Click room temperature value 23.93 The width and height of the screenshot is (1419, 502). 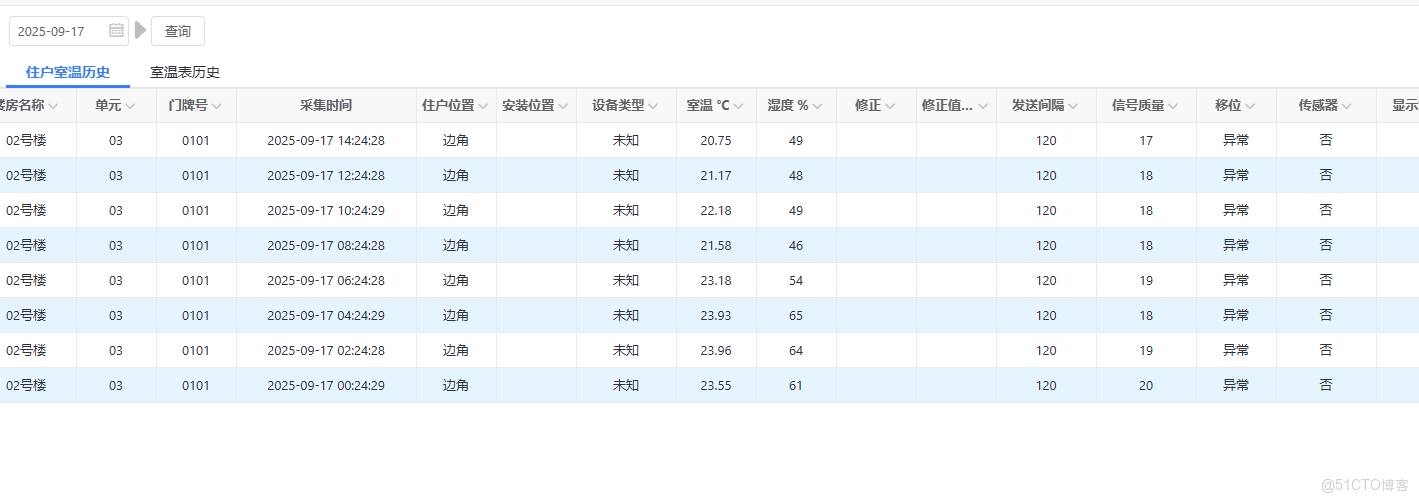(716, 315)
